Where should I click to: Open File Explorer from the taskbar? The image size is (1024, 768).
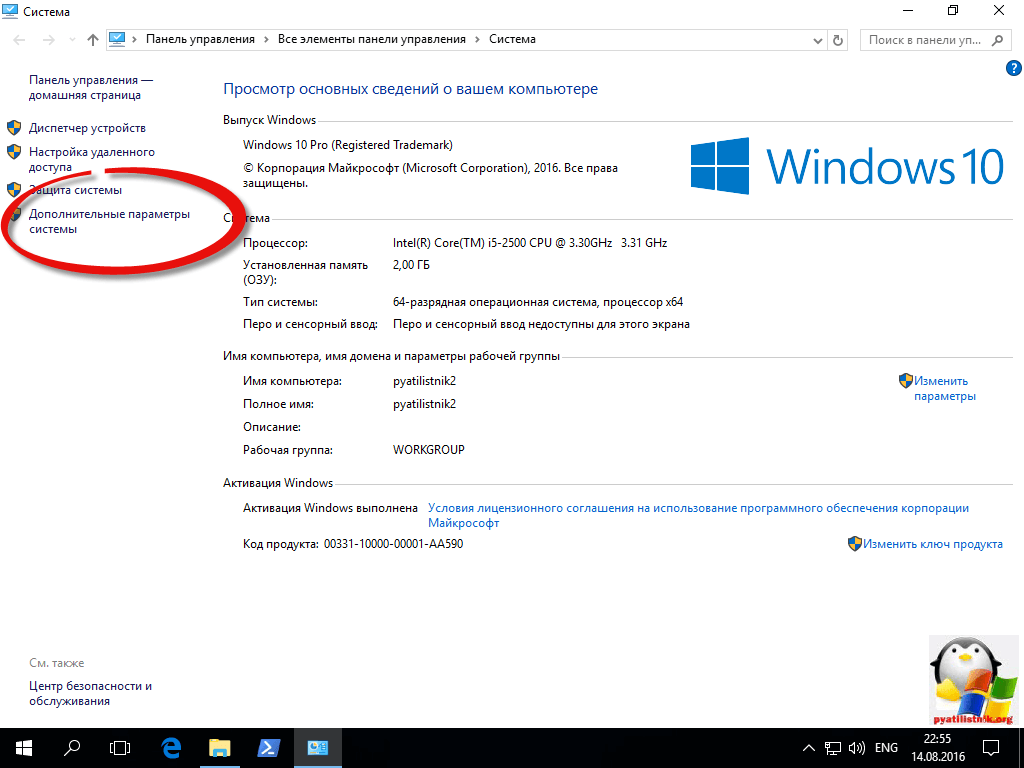pos(220,747)
